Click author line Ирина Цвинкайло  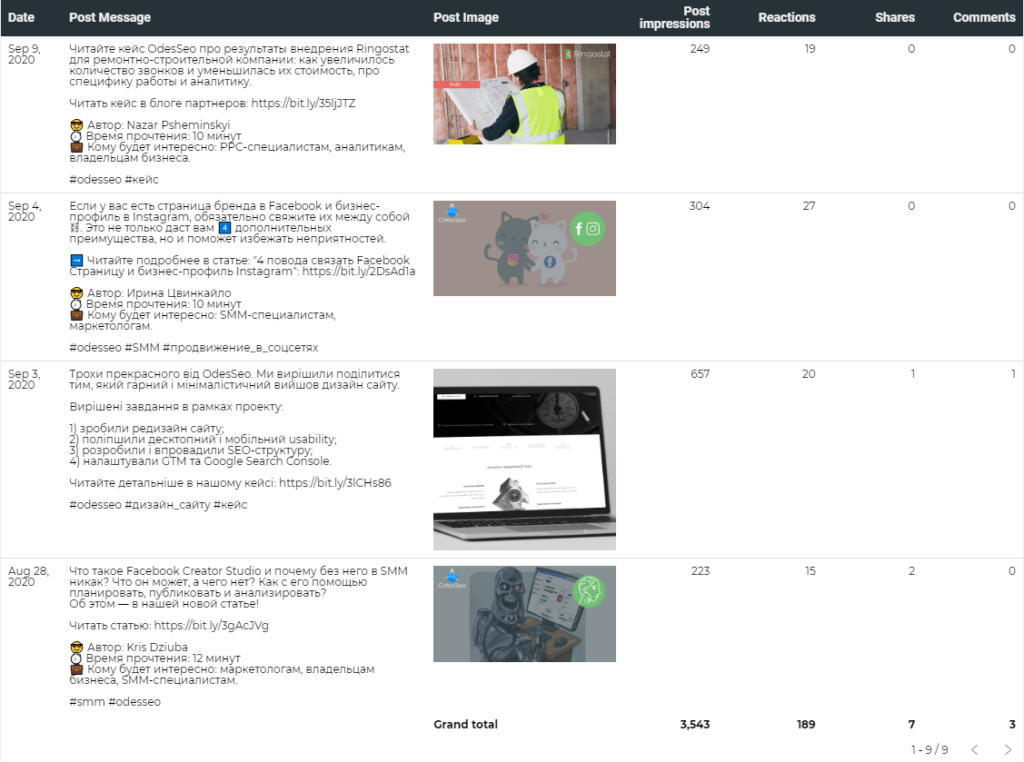[x=150, y=293]
